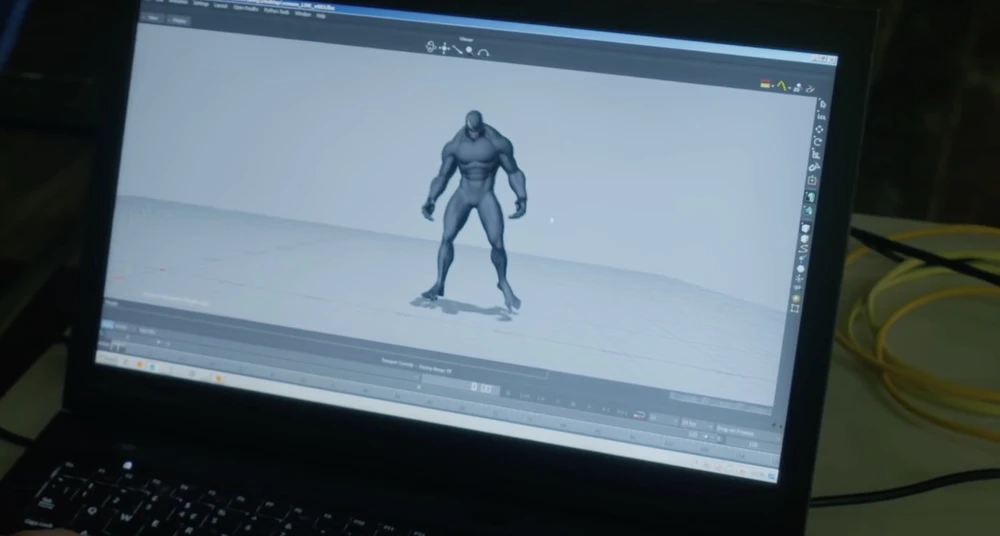This screenshot has height=536, width=1000.
Task: Click the bottom square frame icon in toolbar
Action: [796, 310]
